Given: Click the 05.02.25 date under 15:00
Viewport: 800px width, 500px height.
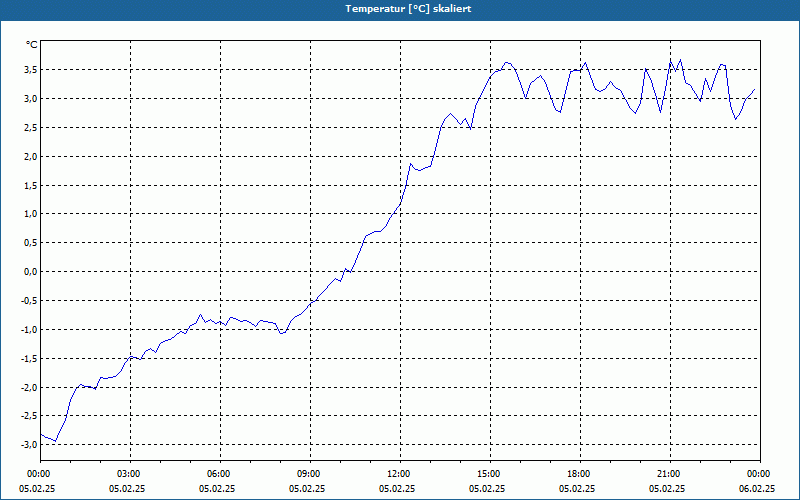Looking at the screenshot, I should (487, 488).
